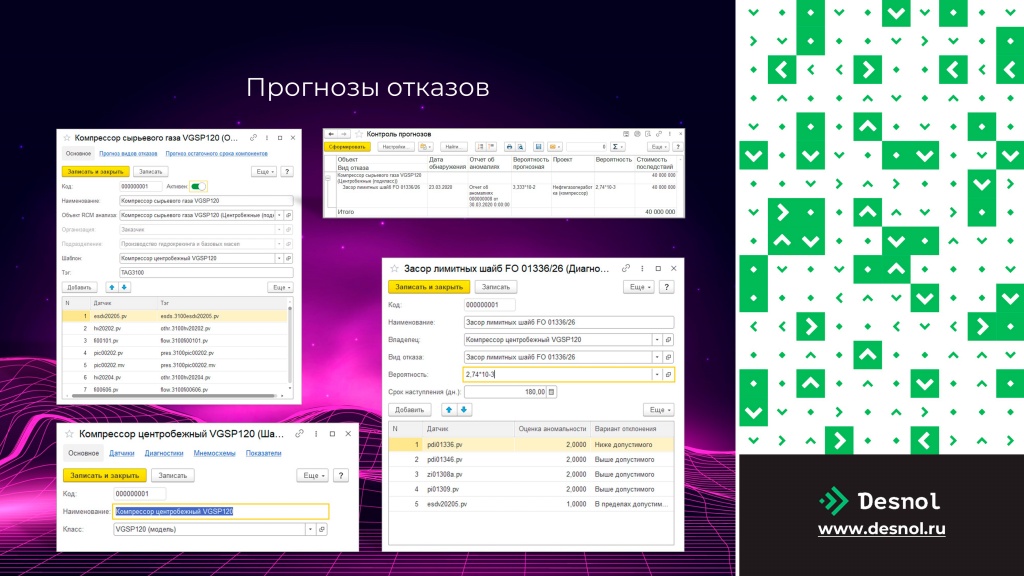Click the Сформировать button

(347, 147)
